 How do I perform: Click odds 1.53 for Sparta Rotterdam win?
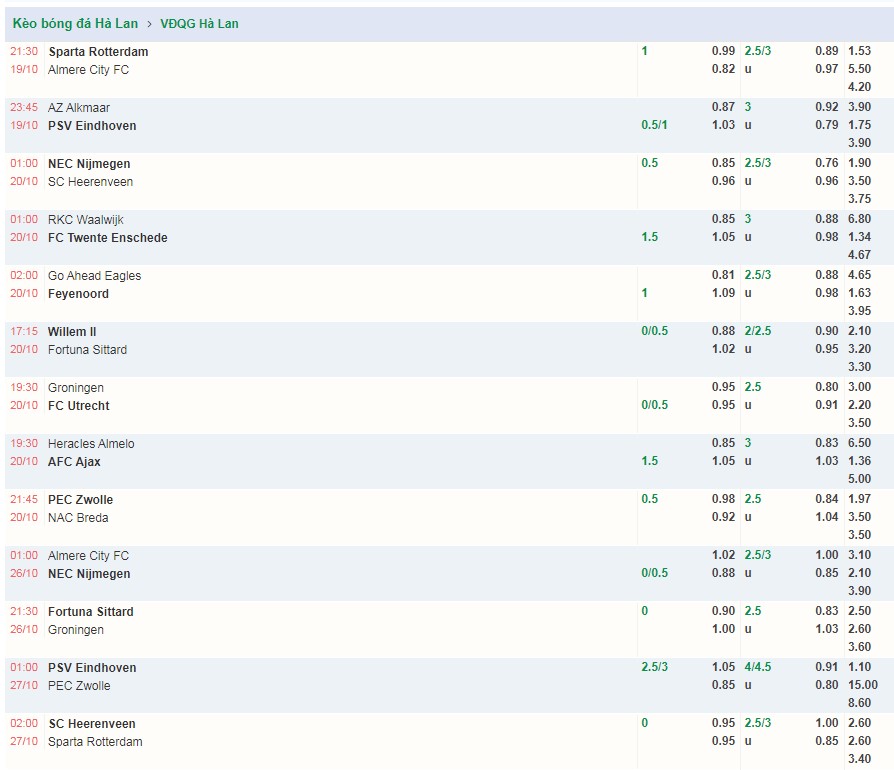(859, 50)
